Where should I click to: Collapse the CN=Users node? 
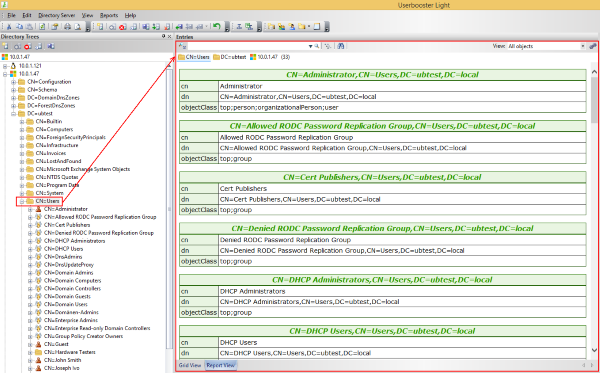(22, 201)
